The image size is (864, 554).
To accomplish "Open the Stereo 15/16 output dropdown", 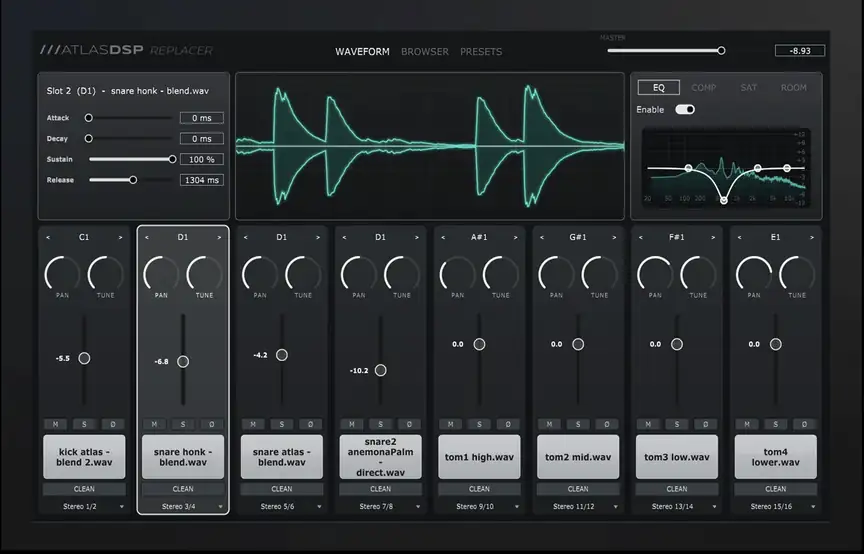I will pyautogui.click(x=775, y=506).
